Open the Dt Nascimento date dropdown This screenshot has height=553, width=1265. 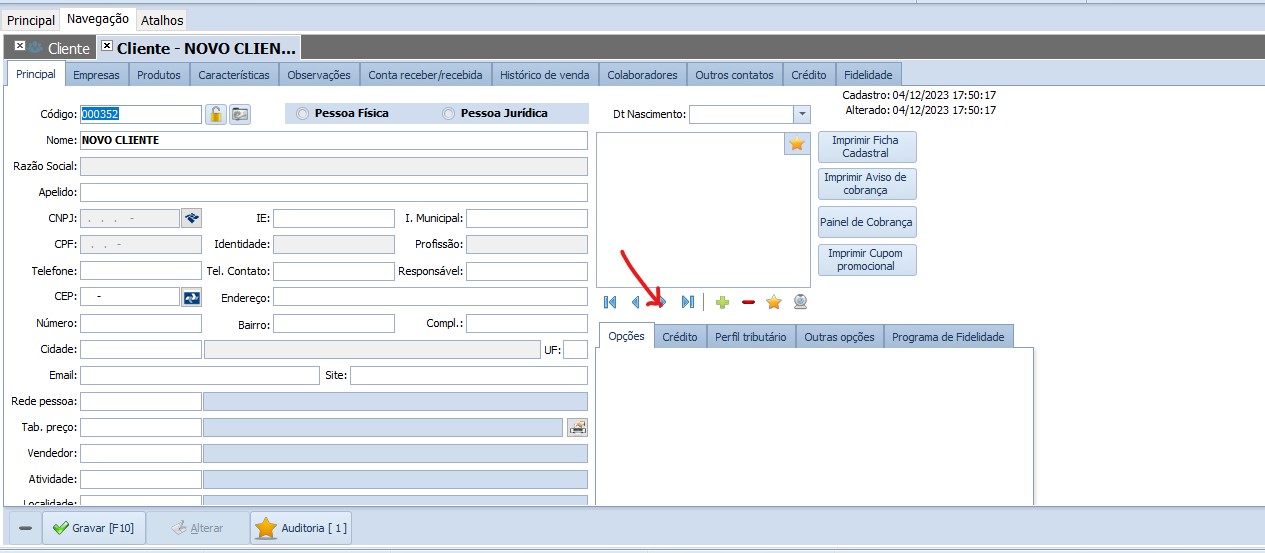tap(801, 115)
